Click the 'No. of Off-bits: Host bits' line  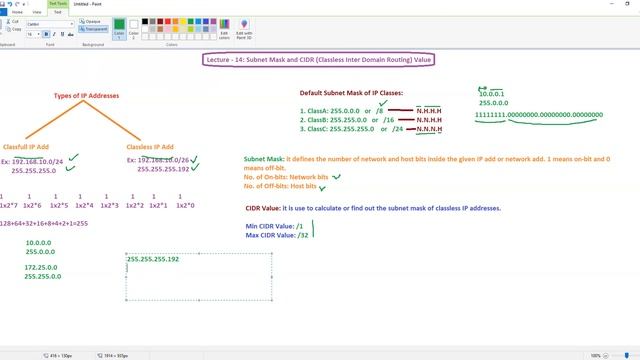[x=280, y=186]
